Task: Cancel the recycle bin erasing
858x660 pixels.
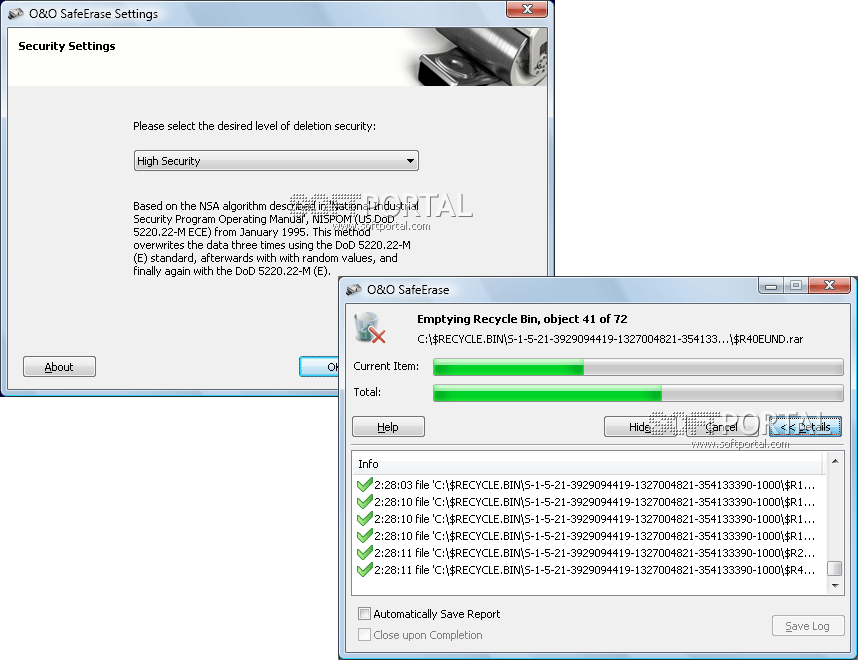Action: pyautogui.click(x=722, y=427)
